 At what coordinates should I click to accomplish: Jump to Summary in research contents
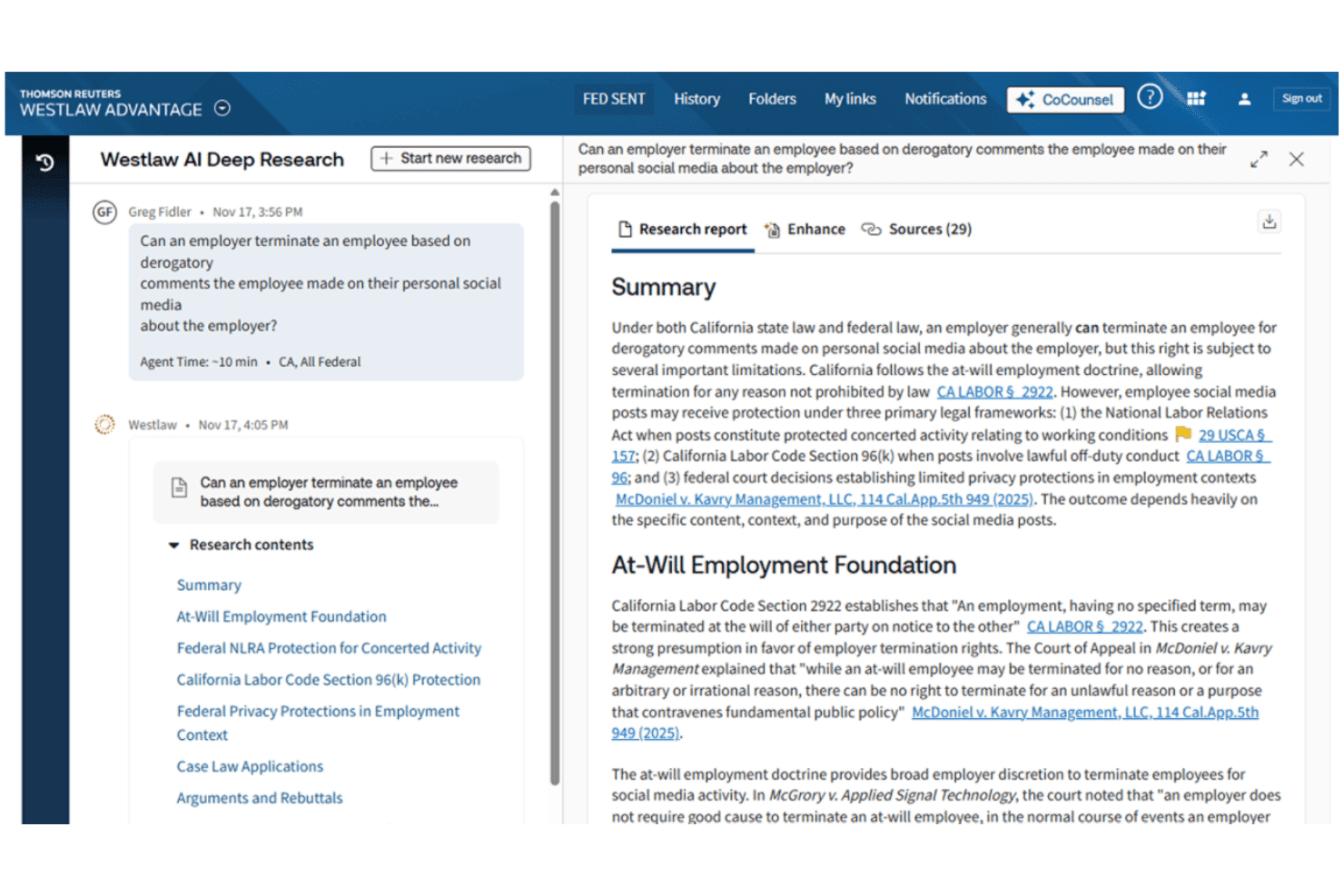(209, 586)
